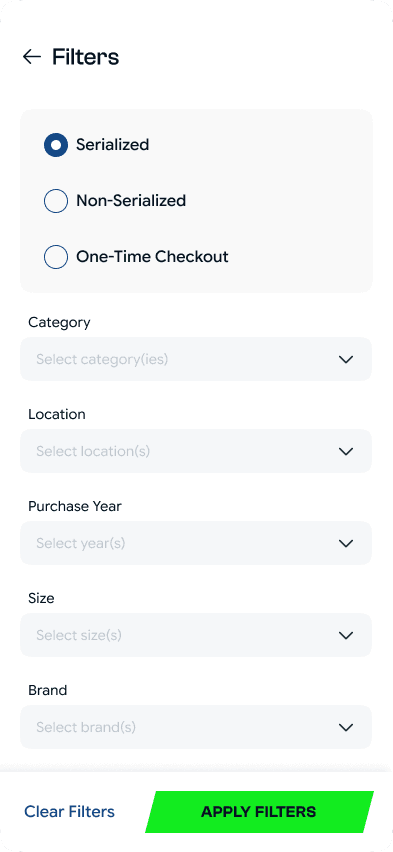Select the Serialized radio button
The height and width of the screenshot is (852, 393).
click(x=56, y=145)
